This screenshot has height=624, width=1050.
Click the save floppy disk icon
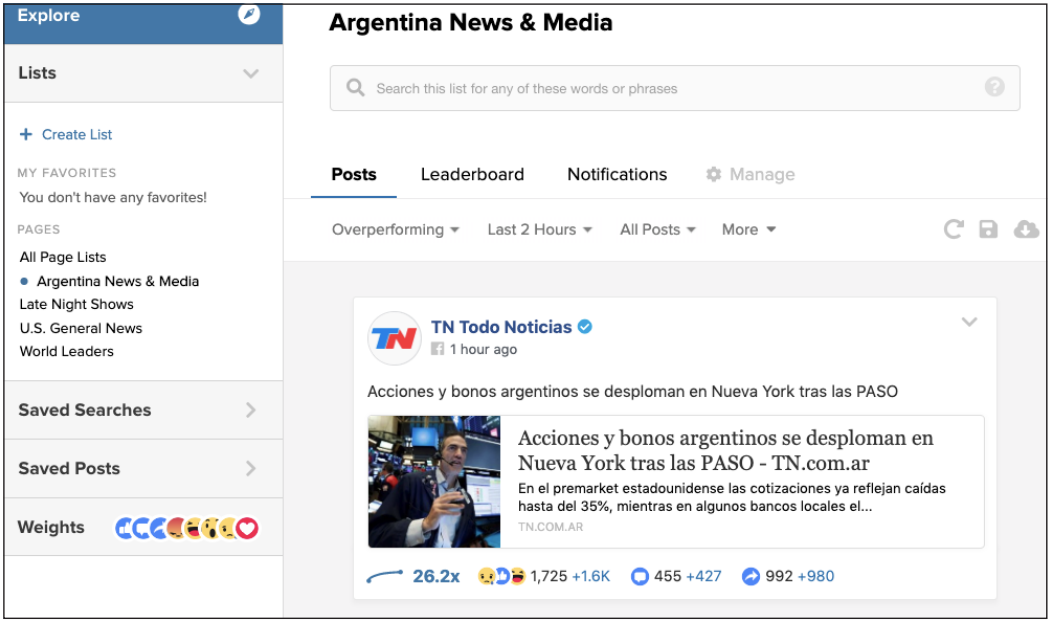988,229
